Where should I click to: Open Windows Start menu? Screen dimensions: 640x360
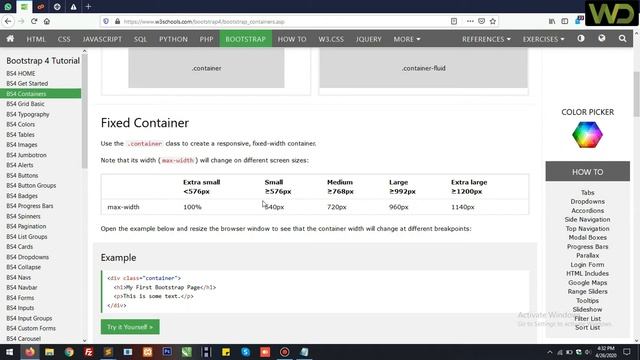9,352
